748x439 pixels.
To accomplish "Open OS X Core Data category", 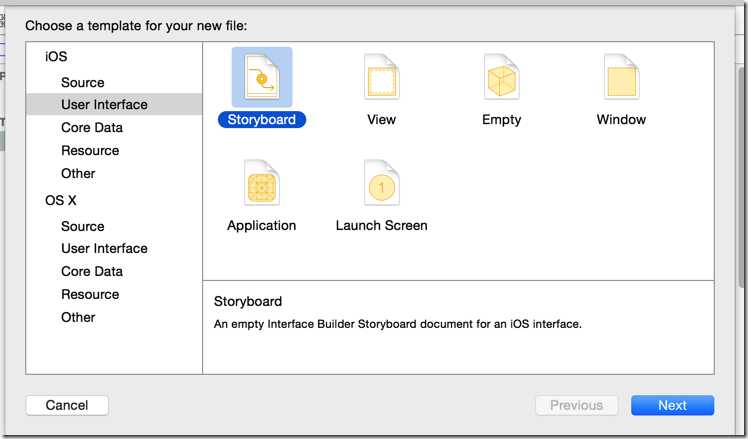I will point(92,271).
